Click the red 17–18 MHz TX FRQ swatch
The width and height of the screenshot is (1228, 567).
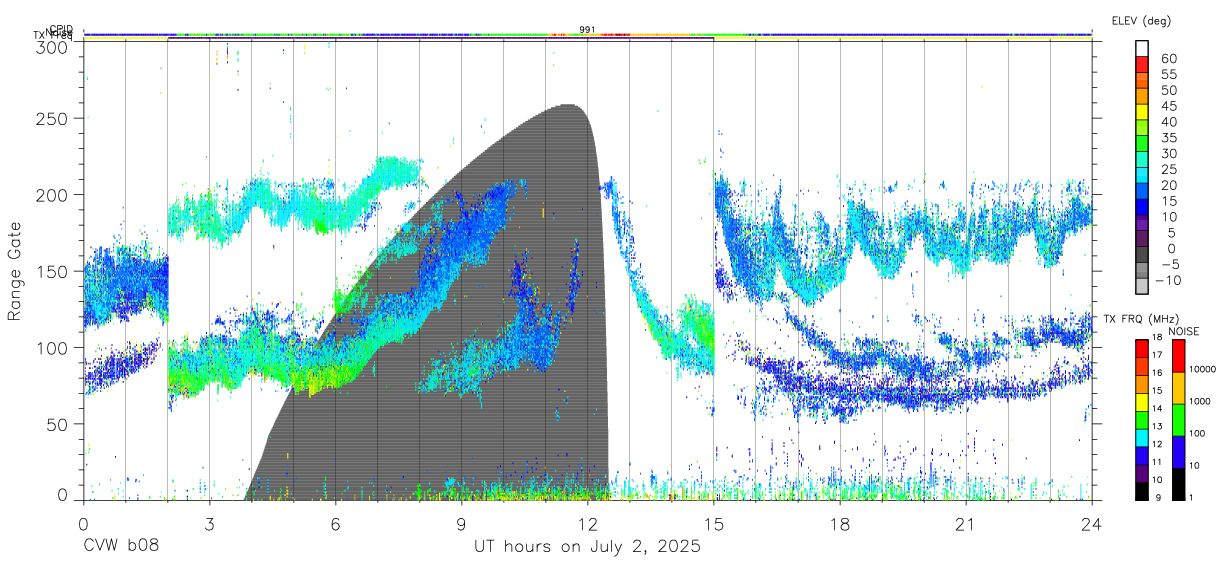[x=1143, y=346]
